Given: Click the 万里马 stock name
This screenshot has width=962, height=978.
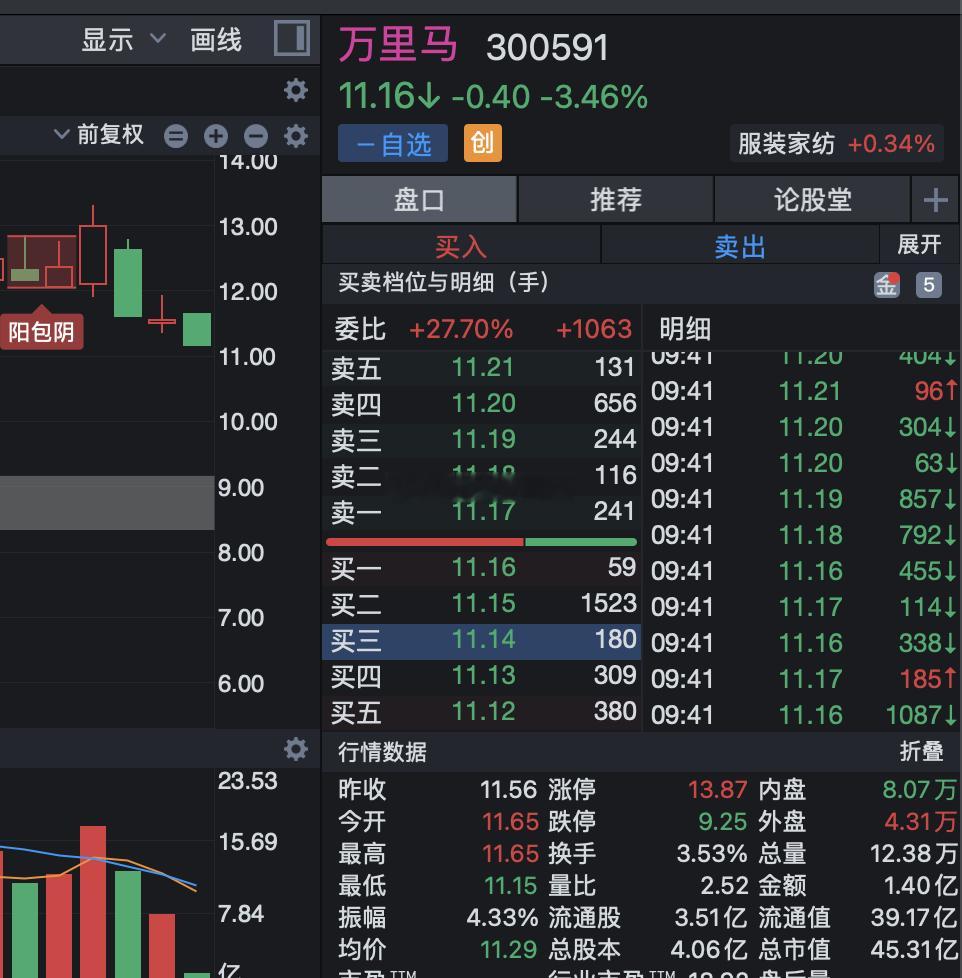Looking at the screenshot, I should [x=398, y=45].
